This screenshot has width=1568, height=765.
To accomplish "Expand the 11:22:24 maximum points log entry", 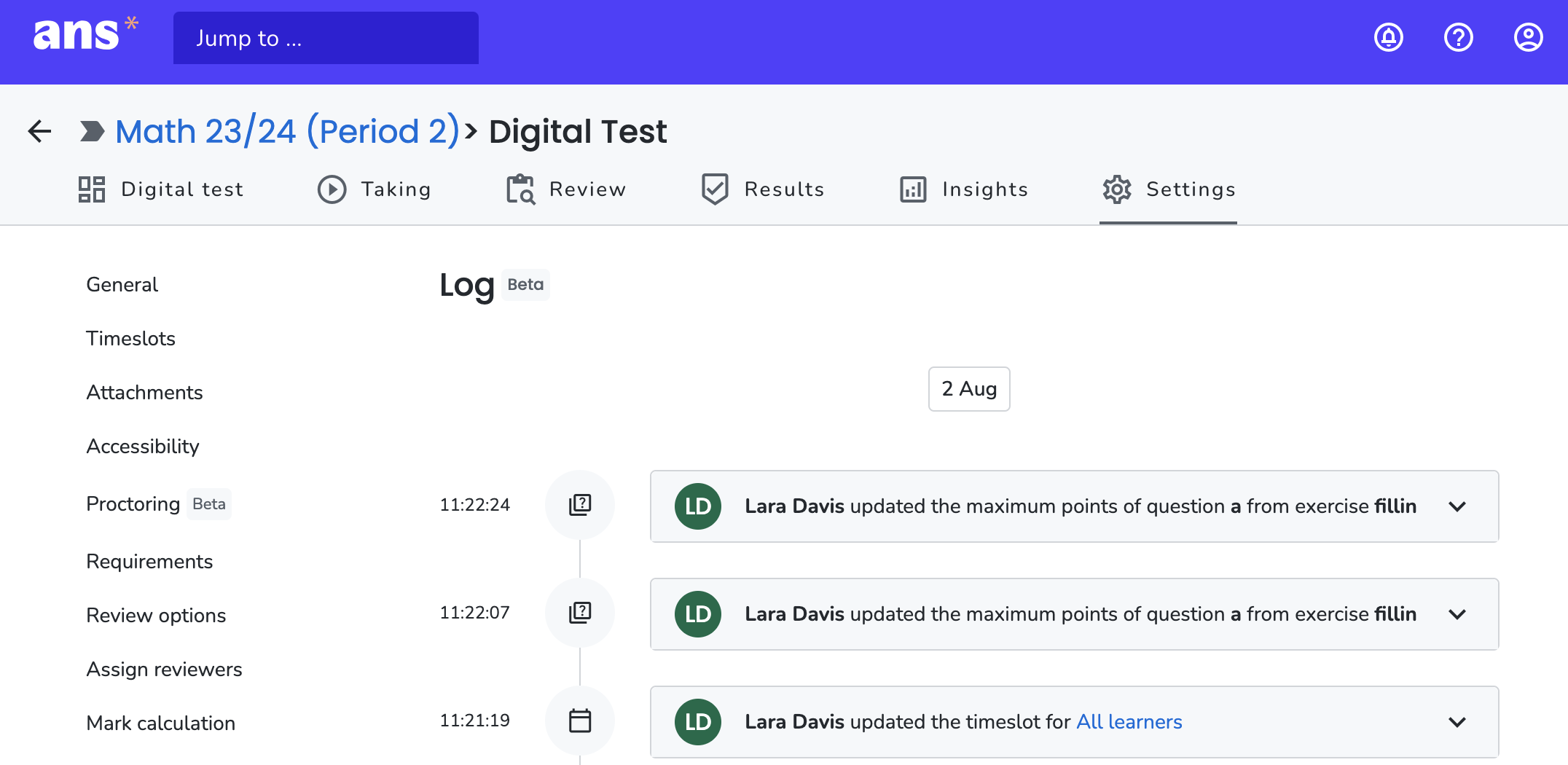I will (x=1458, y=506).
